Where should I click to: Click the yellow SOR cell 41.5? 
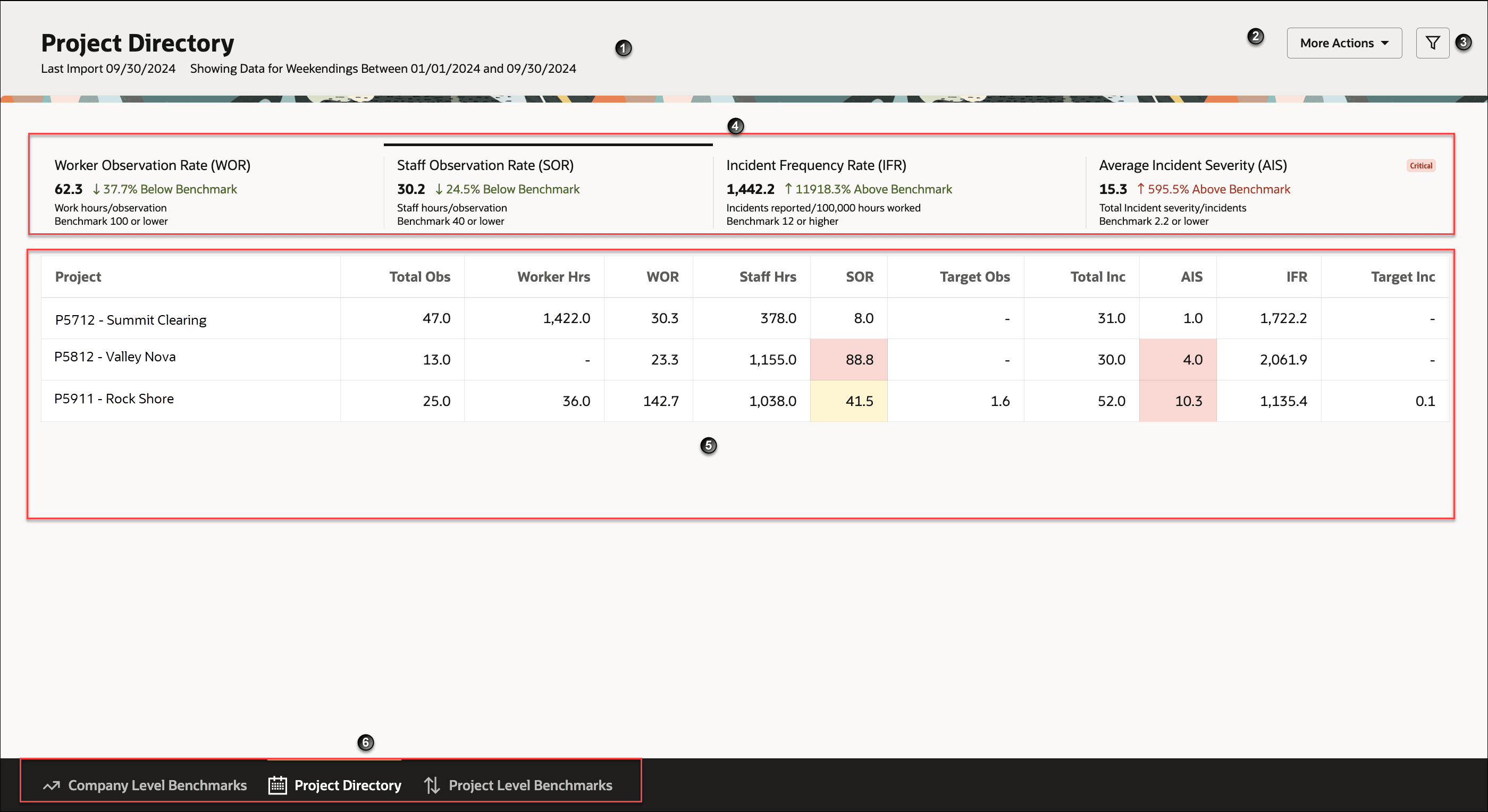848,401
